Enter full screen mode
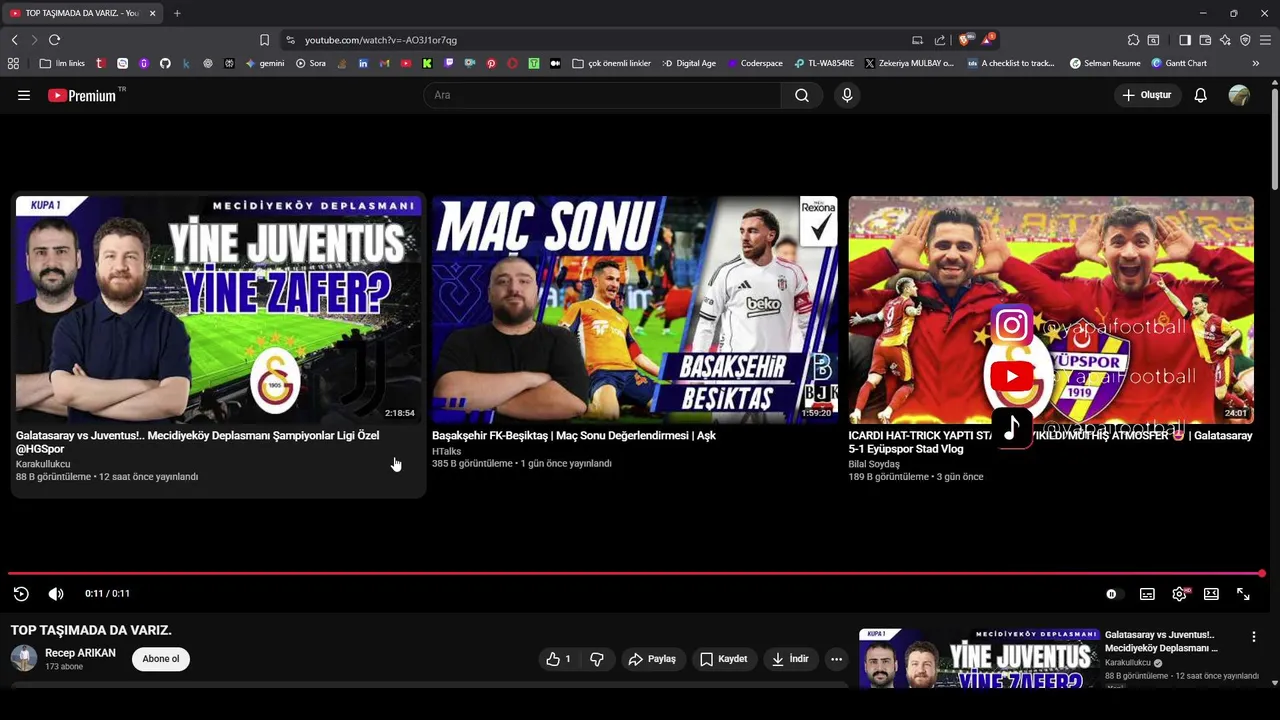The width and height of the screenshot is (1280, 720). (x=1243, y=594)
